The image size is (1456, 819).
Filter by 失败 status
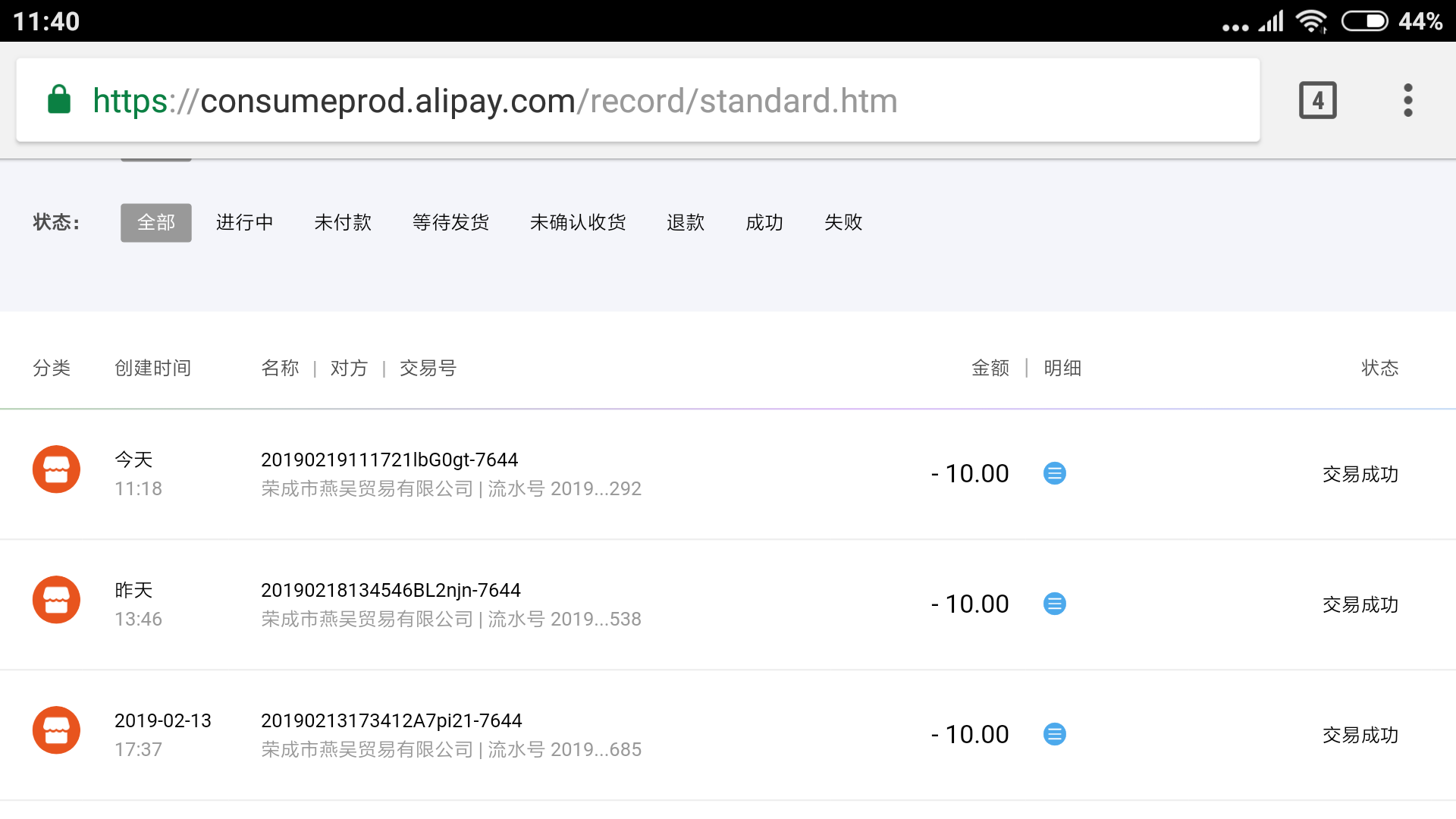point(843,222)
